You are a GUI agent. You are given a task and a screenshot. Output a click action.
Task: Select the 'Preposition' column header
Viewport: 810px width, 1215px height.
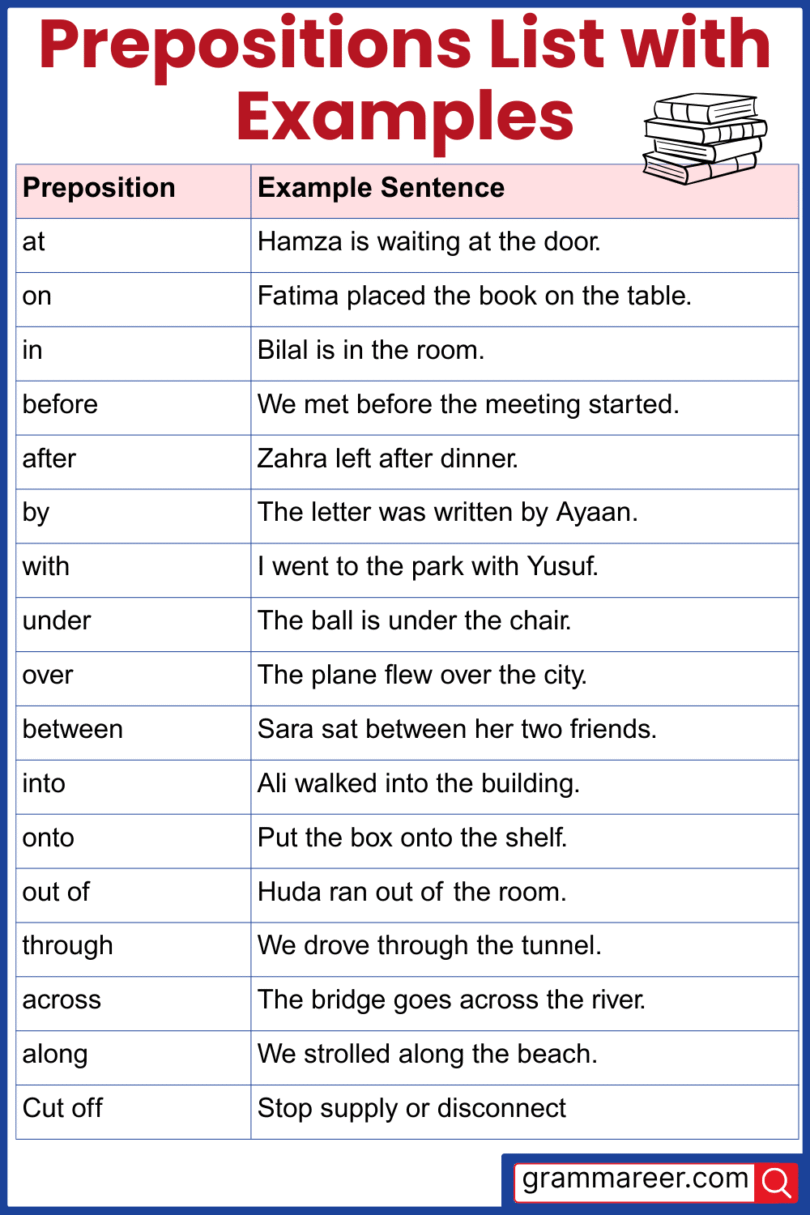point(99,188)
